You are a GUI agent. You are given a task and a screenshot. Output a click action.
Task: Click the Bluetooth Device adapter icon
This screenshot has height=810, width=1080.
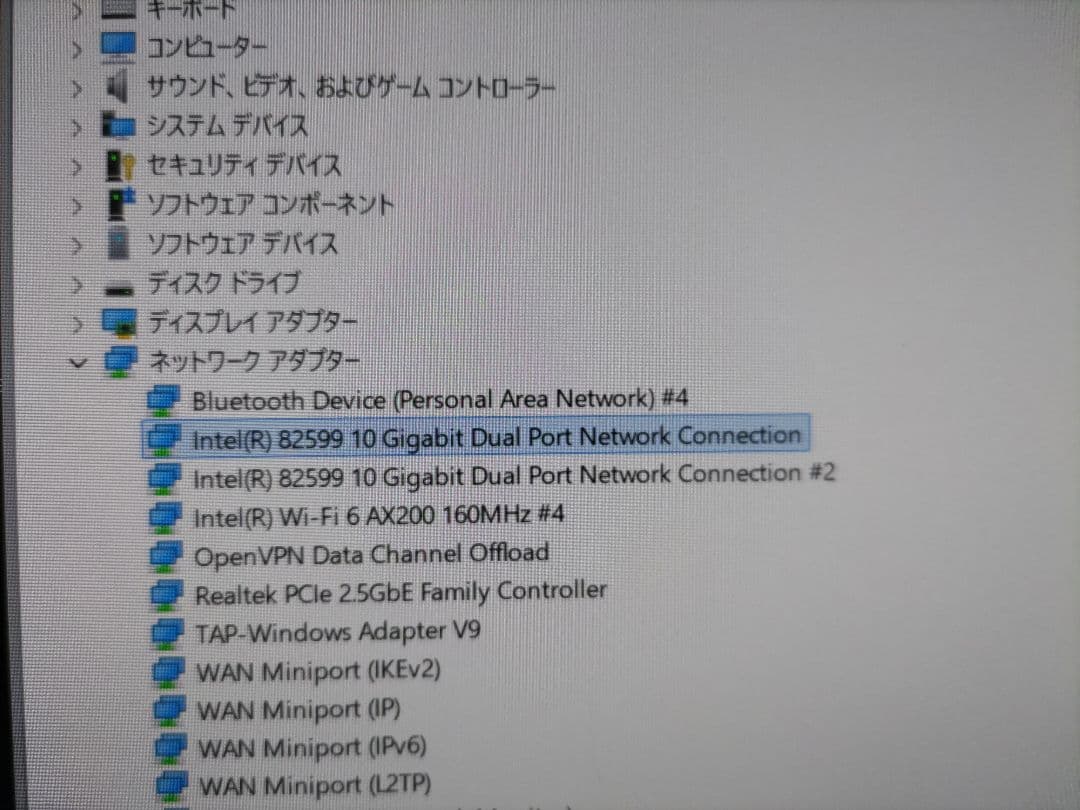[165, 400]
